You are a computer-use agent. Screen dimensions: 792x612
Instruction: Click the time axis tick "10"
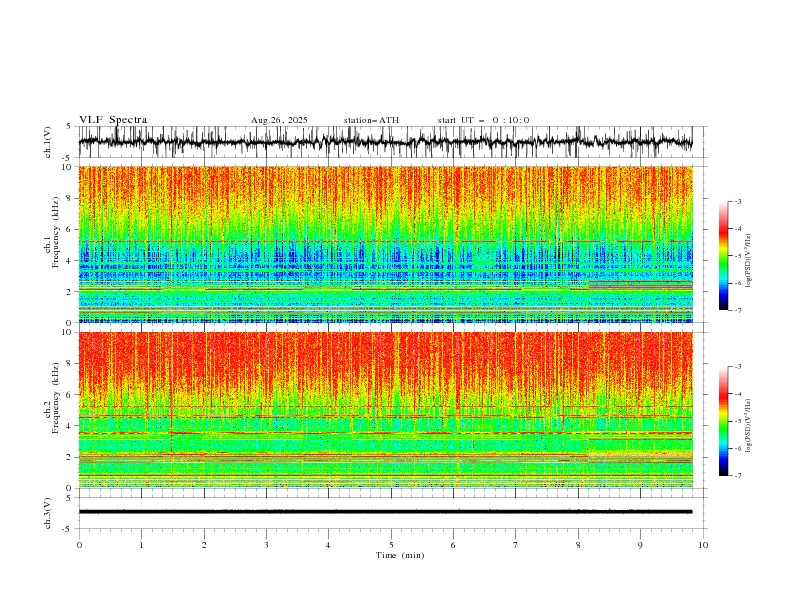pos(703,545)
